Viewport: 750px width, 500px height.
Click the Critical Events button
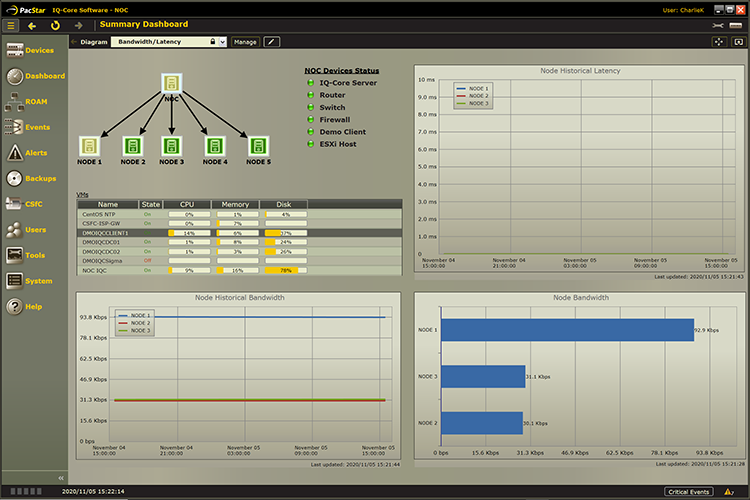click(689, 492)
